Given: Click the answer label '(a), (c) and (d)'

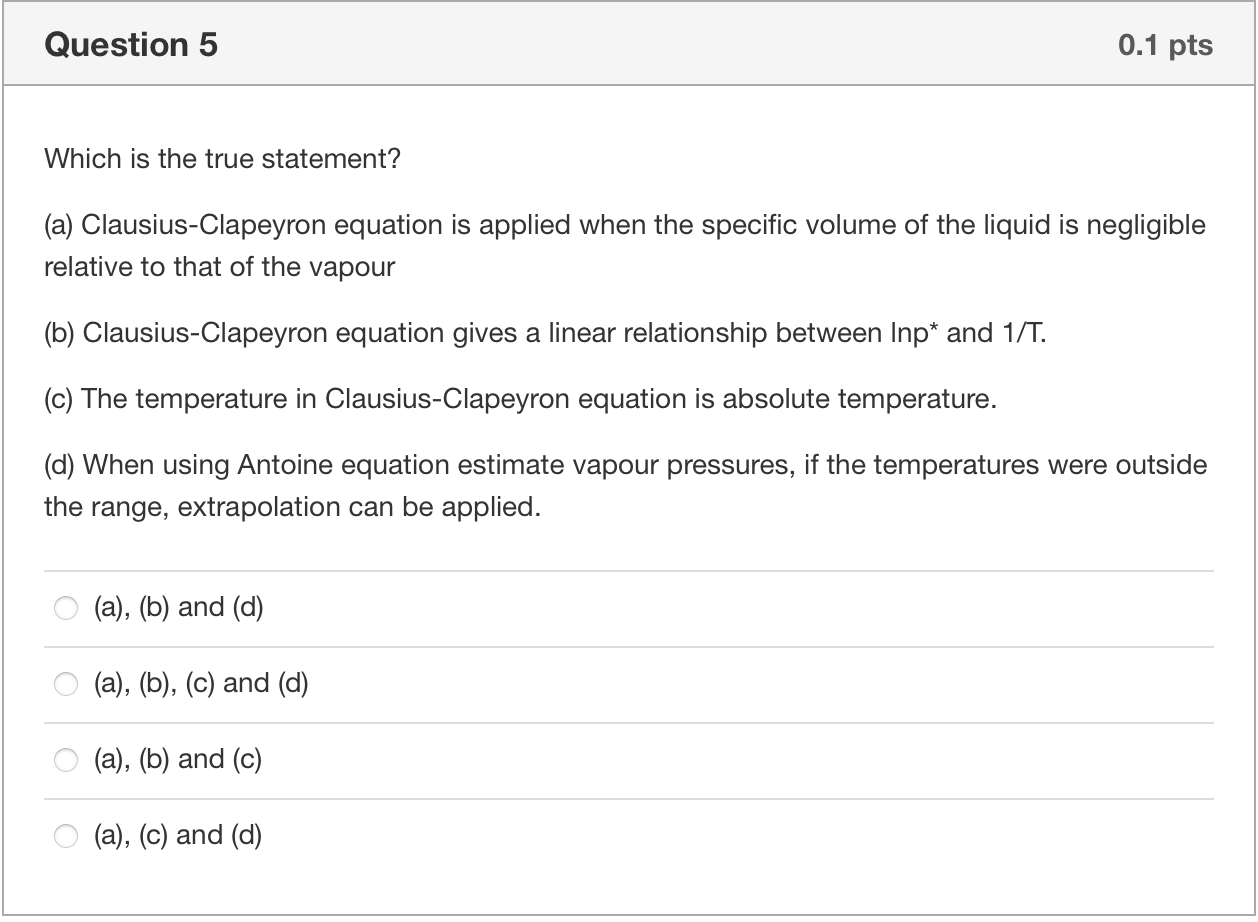Looking at the screenshot, I should point(178,835).
